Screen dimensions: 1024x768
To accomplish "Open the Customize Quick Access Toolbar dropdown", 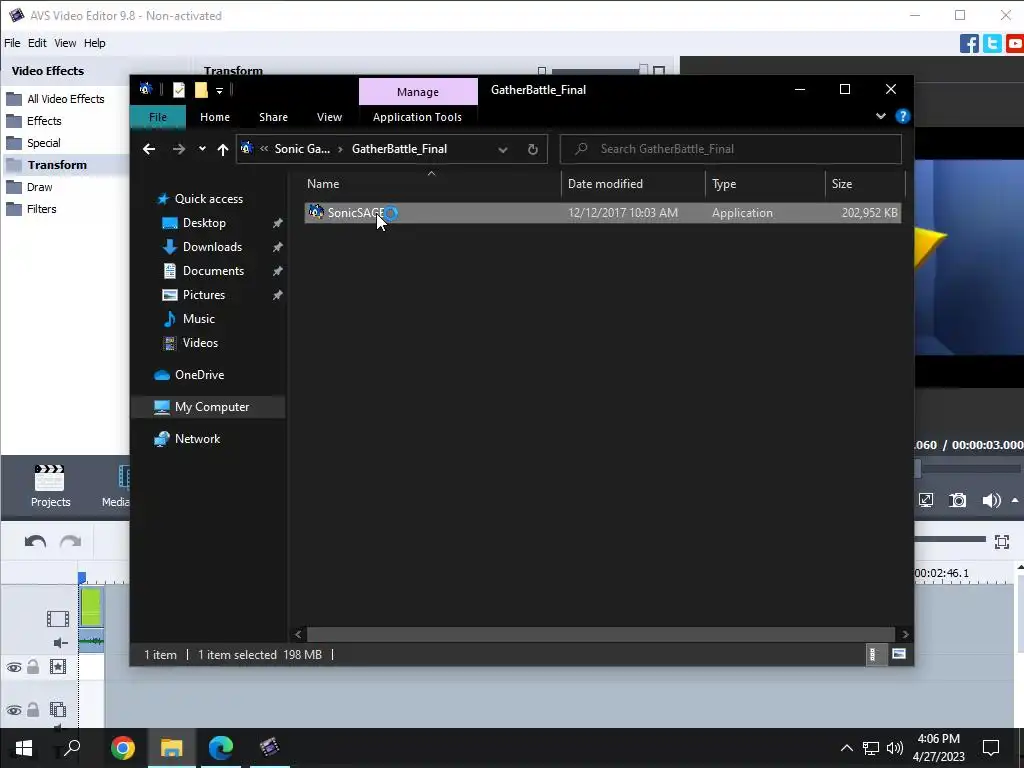I will [x=219, y=91].
